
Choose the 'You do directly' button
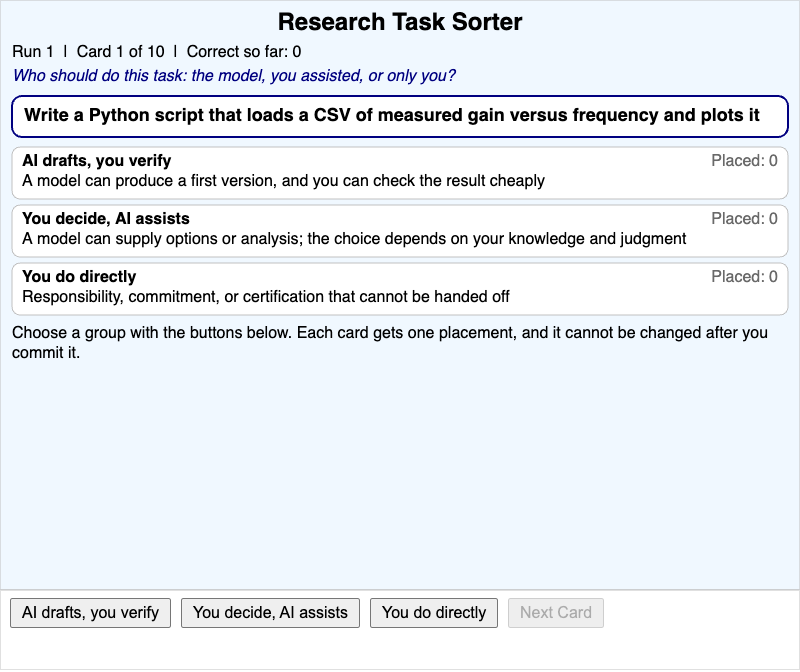coord(434,612)
